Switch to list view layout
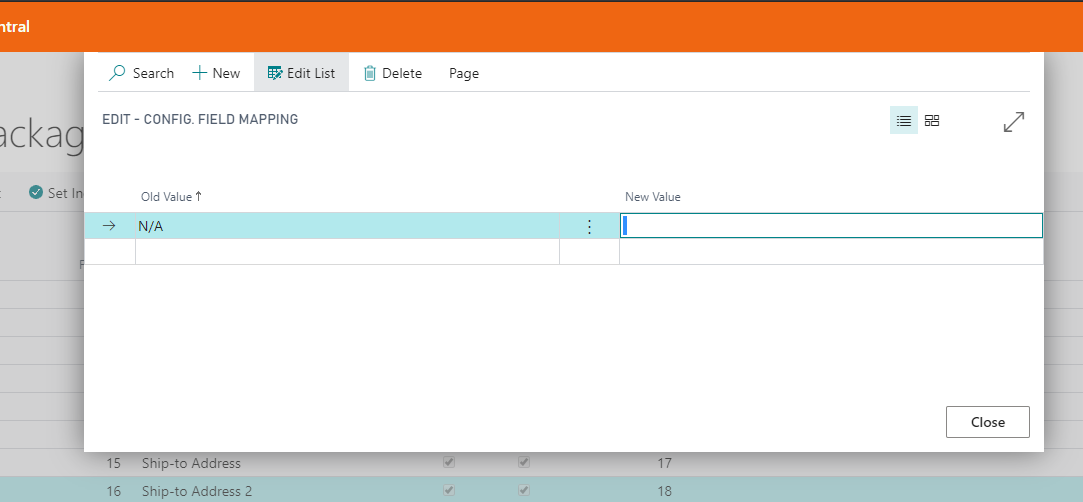The image size is (1083, 502). pos(904,121)
